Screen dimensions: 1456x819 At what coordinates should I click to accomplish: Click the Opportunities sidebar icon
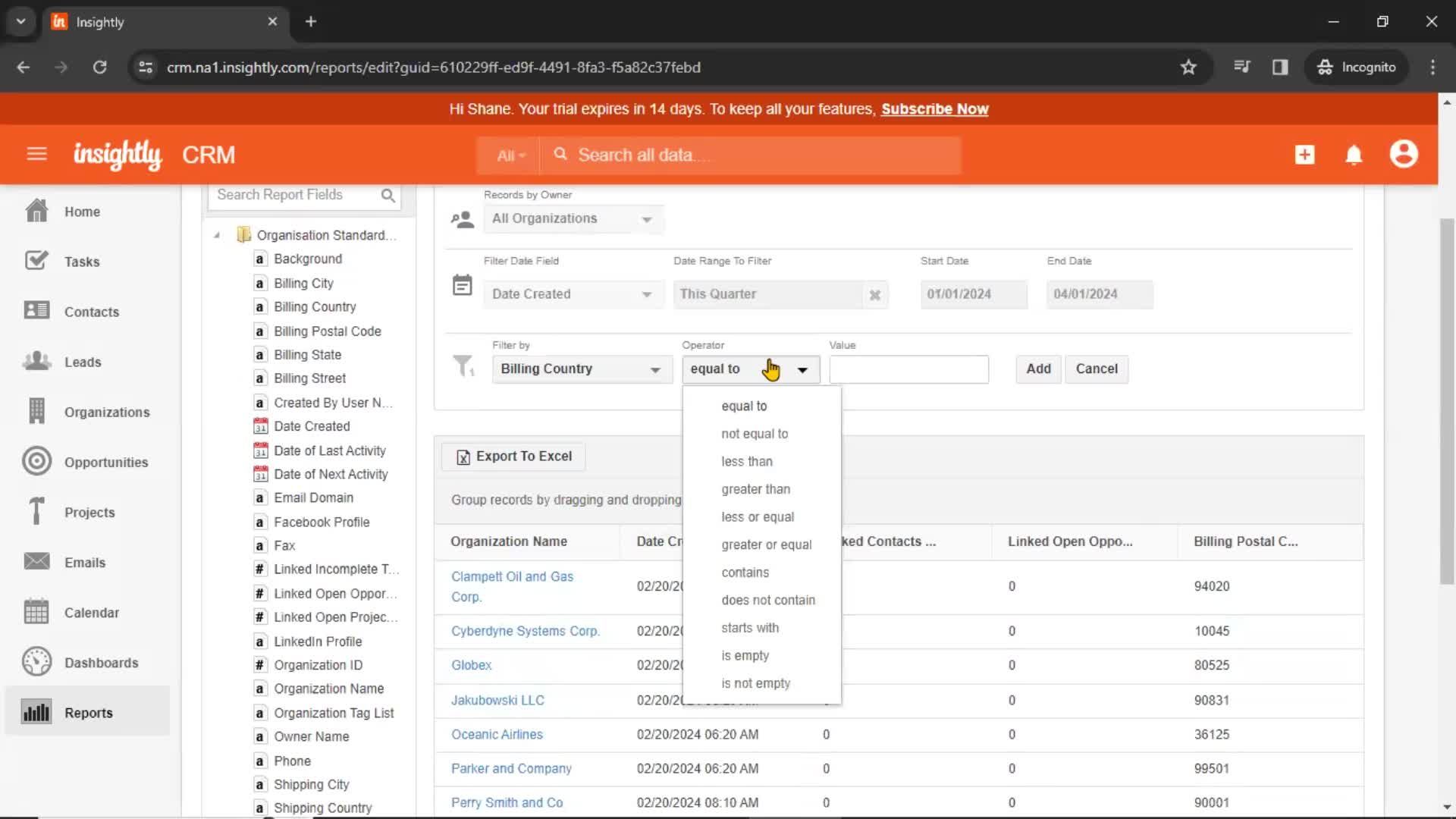(36, 462)
